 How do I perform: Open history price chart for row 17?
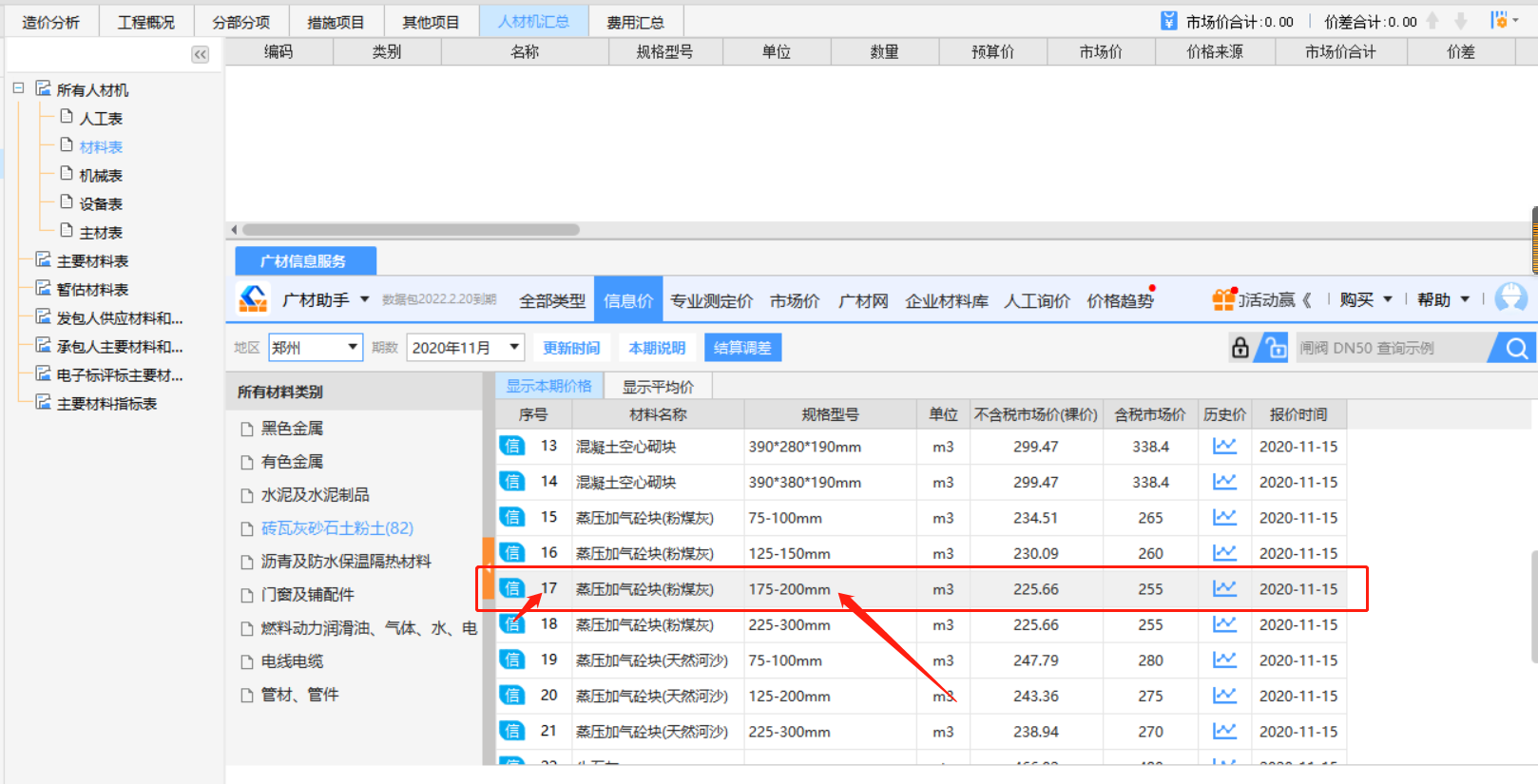click(x=1224, y=588)
